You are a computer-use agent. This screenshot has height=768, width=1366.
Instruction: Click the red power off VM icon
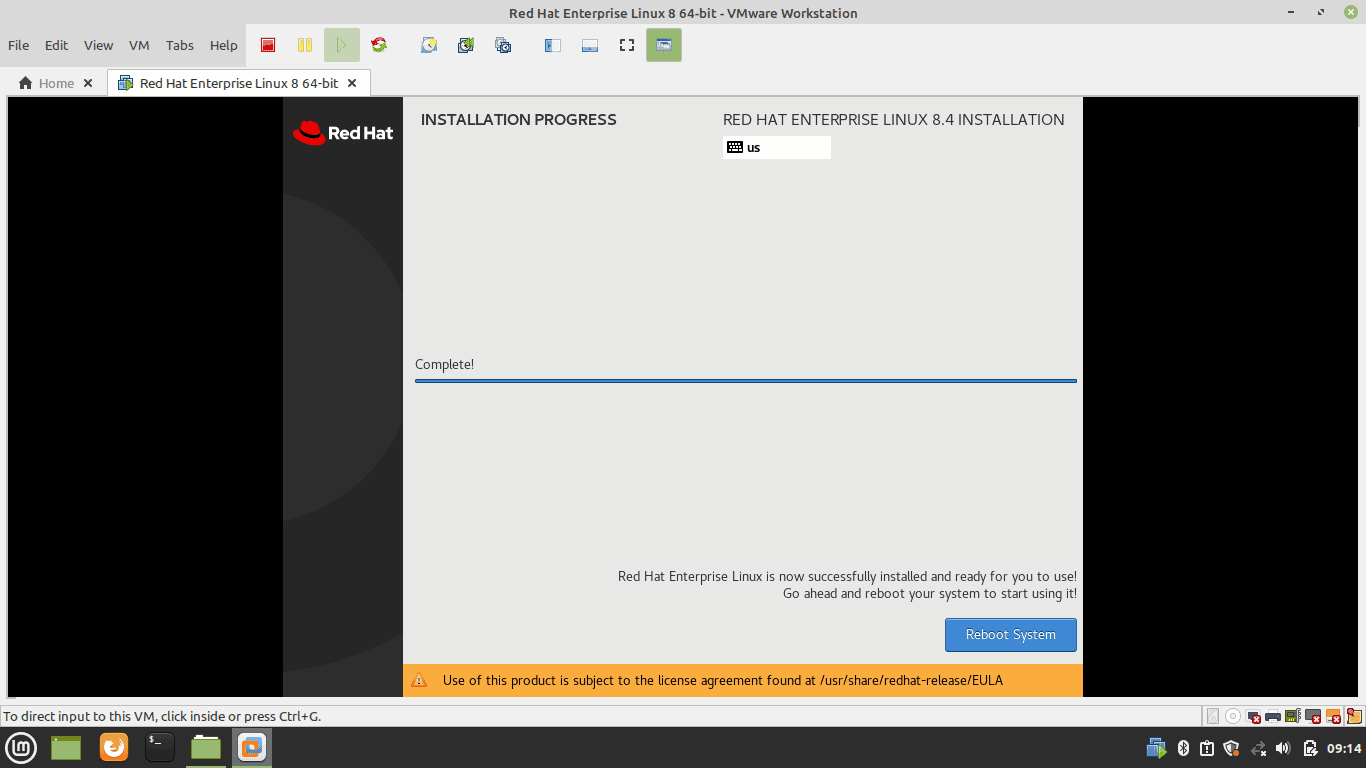(268, 45)
